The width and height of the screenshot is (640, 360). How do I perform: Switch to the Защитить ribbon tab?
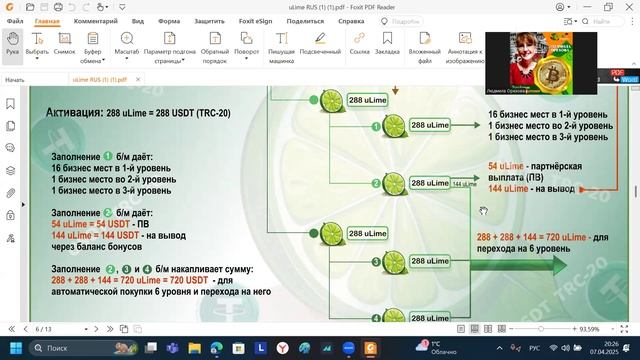[209, 21]
